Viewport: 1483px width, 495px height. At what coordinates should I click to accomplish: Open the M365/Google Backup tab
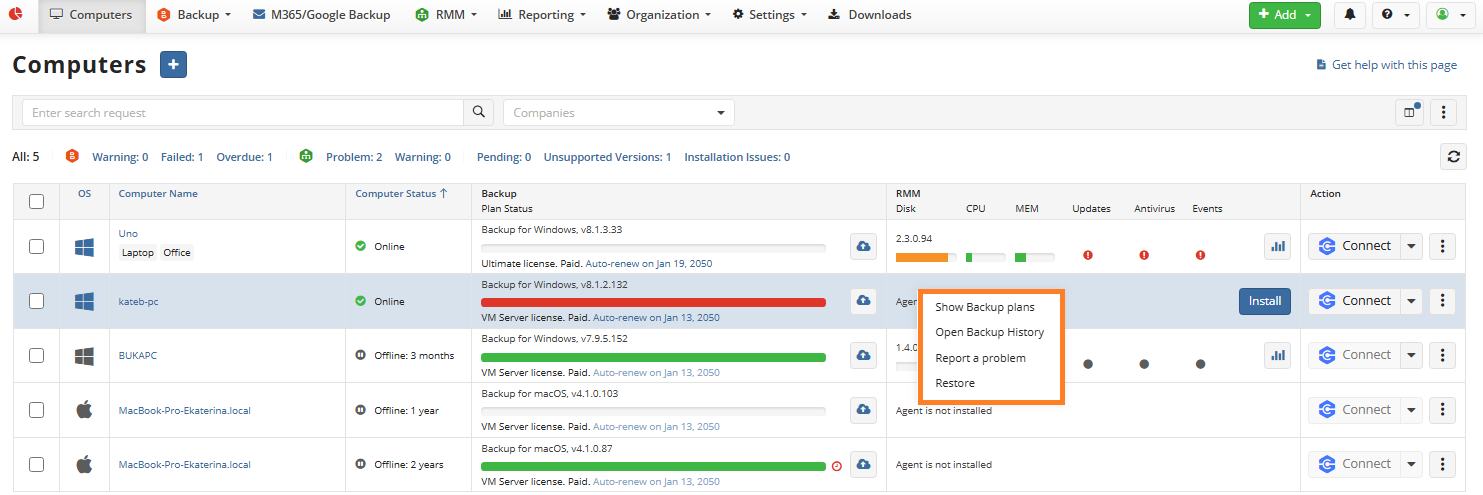320,15
